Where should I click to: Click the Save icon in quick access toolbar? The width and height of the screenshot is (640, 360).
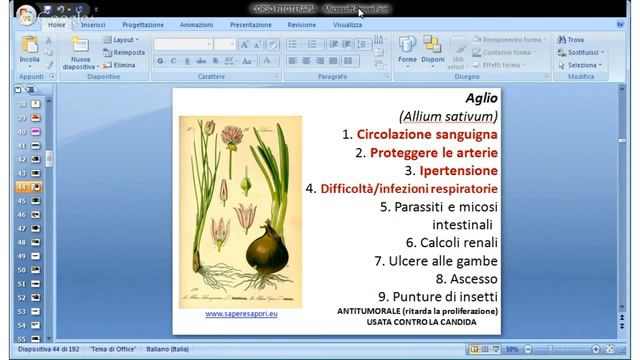pos(47,9)
